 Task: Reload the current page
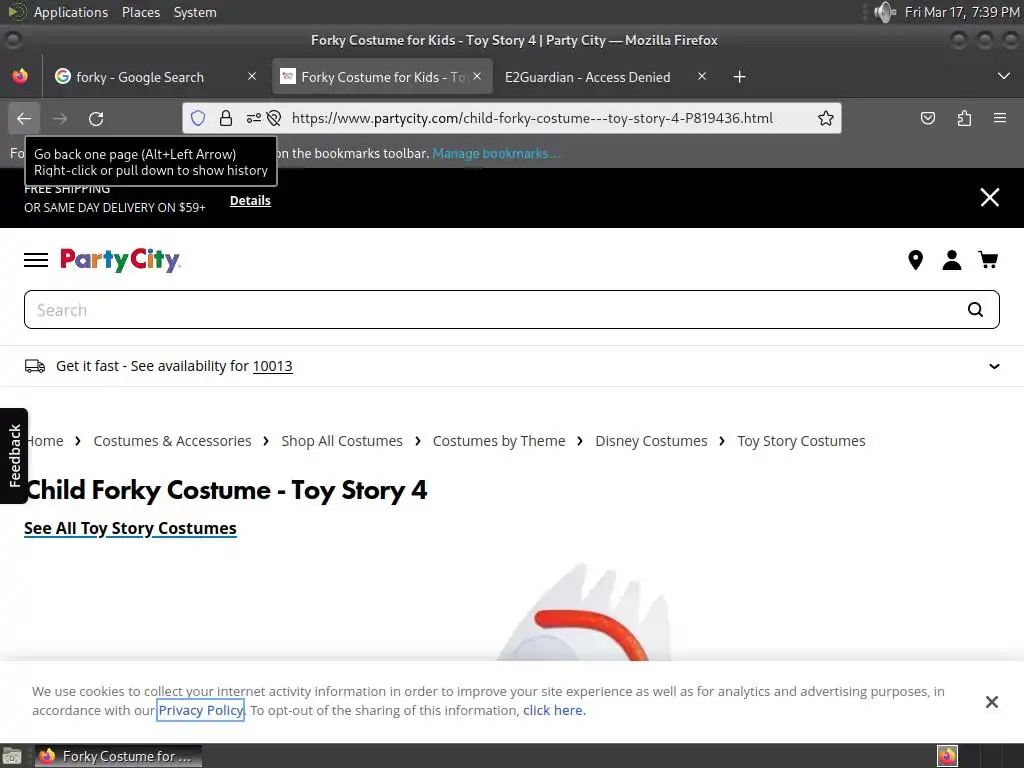point(96,118)
